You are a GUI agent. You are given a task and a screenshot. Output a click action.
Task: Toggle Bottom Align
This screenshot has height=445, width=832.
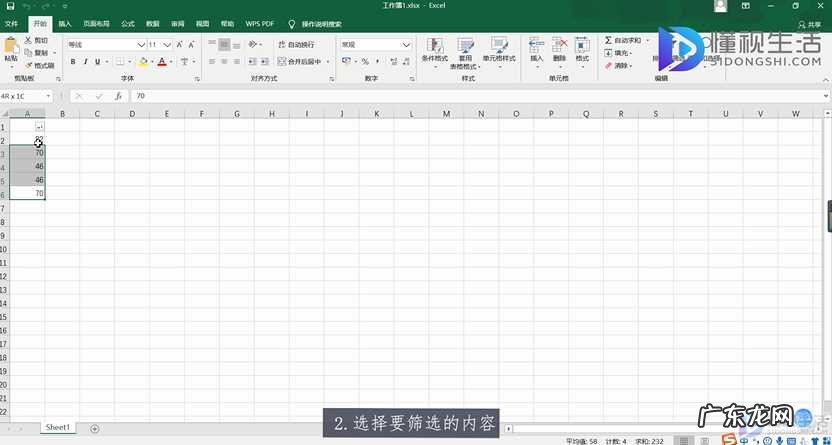tap(237, 45)
